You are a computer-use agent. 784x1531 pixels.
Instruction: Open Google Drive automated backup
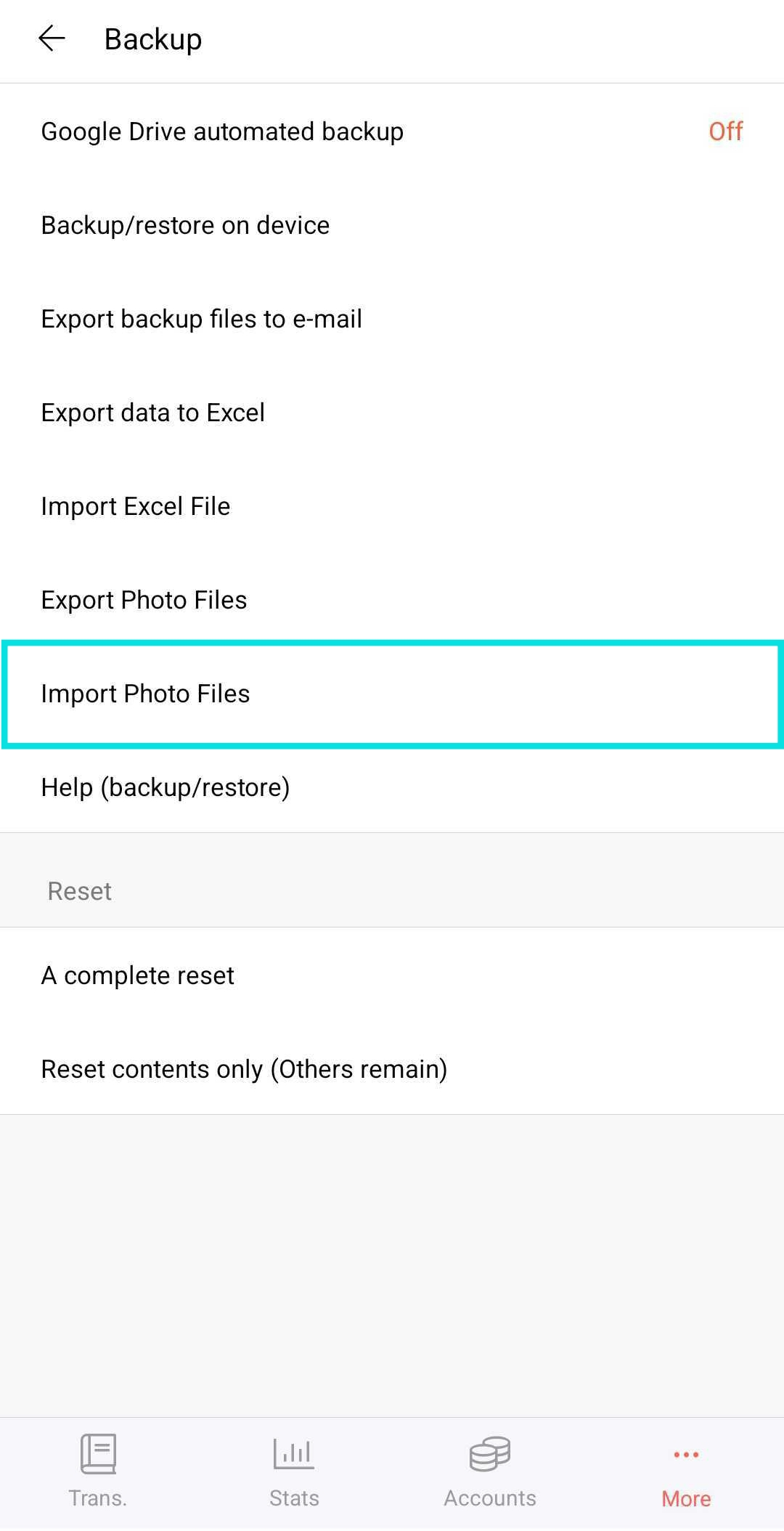[392, 131]
